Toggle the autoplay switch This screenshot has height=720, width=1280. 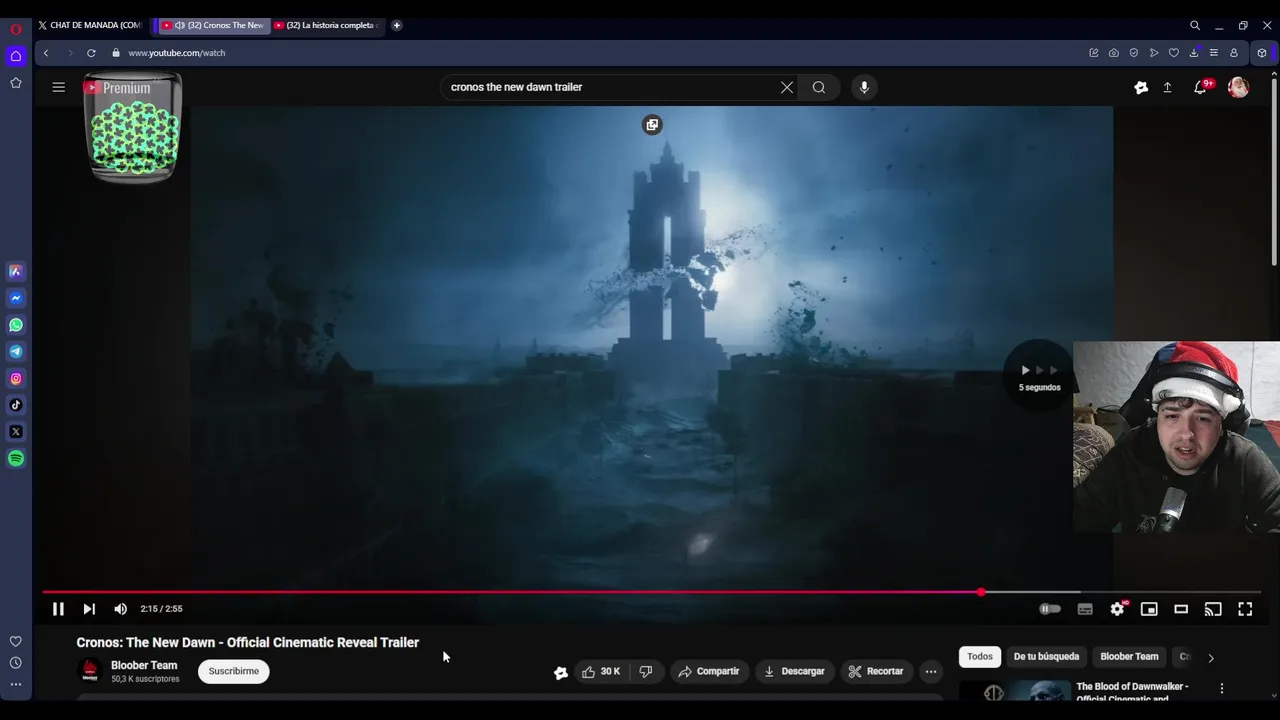click(1050, 609)
